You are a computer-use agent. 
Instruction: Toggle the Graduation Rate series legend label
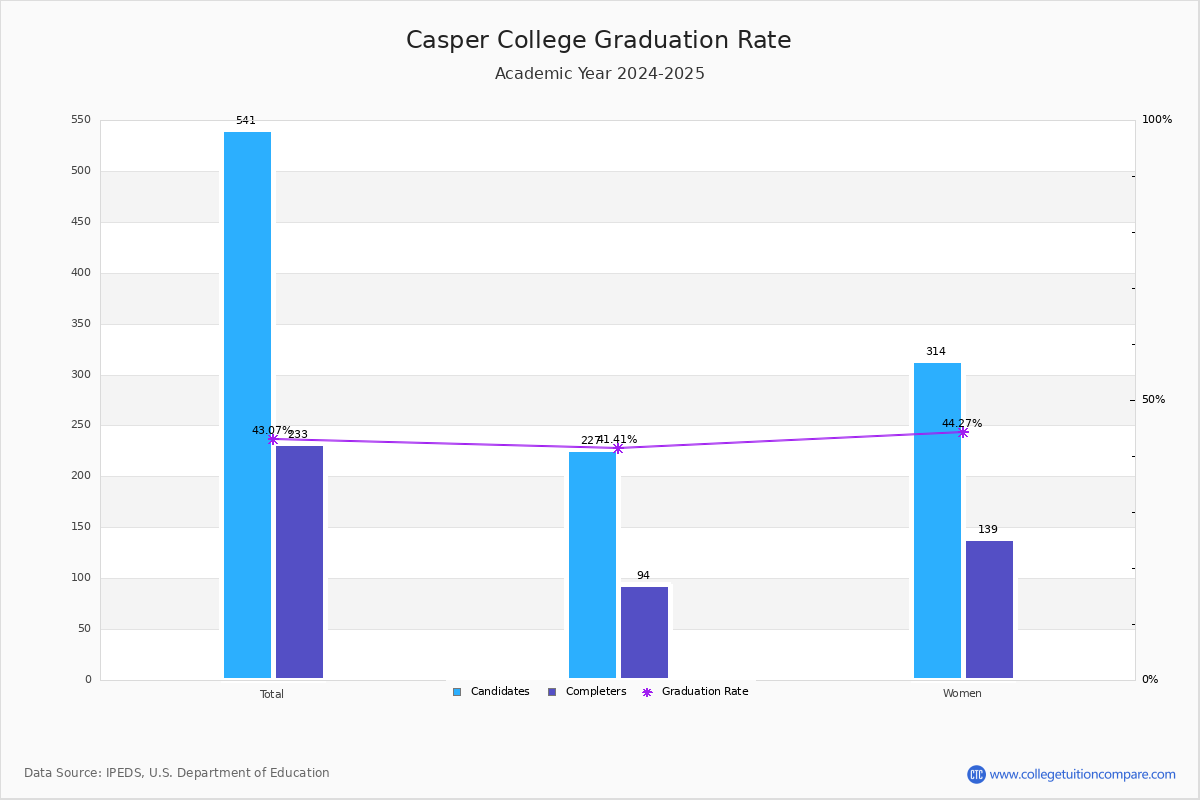705,692
